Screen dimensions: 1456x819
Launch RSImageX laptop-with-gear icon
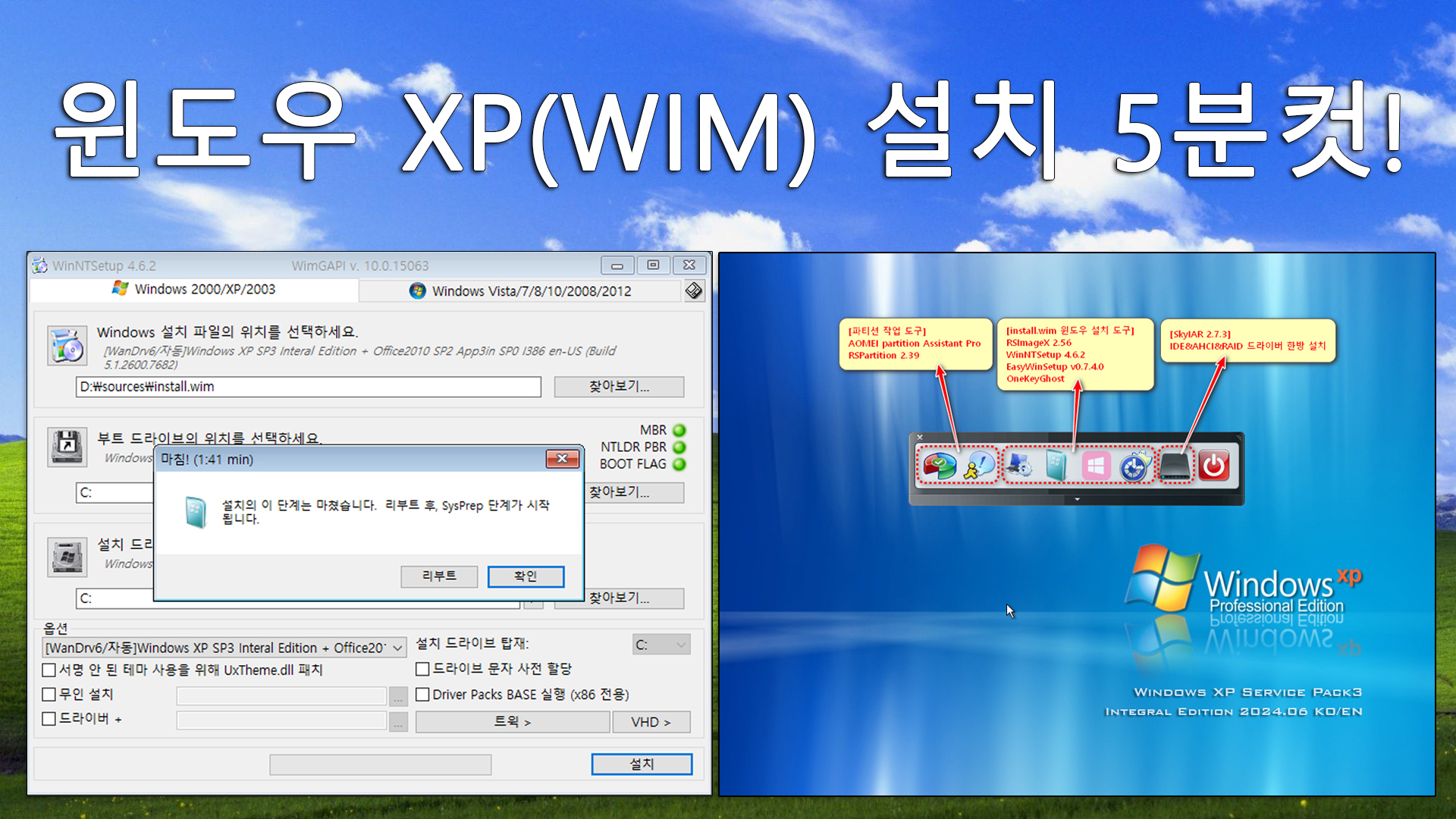click(1019, 466)
